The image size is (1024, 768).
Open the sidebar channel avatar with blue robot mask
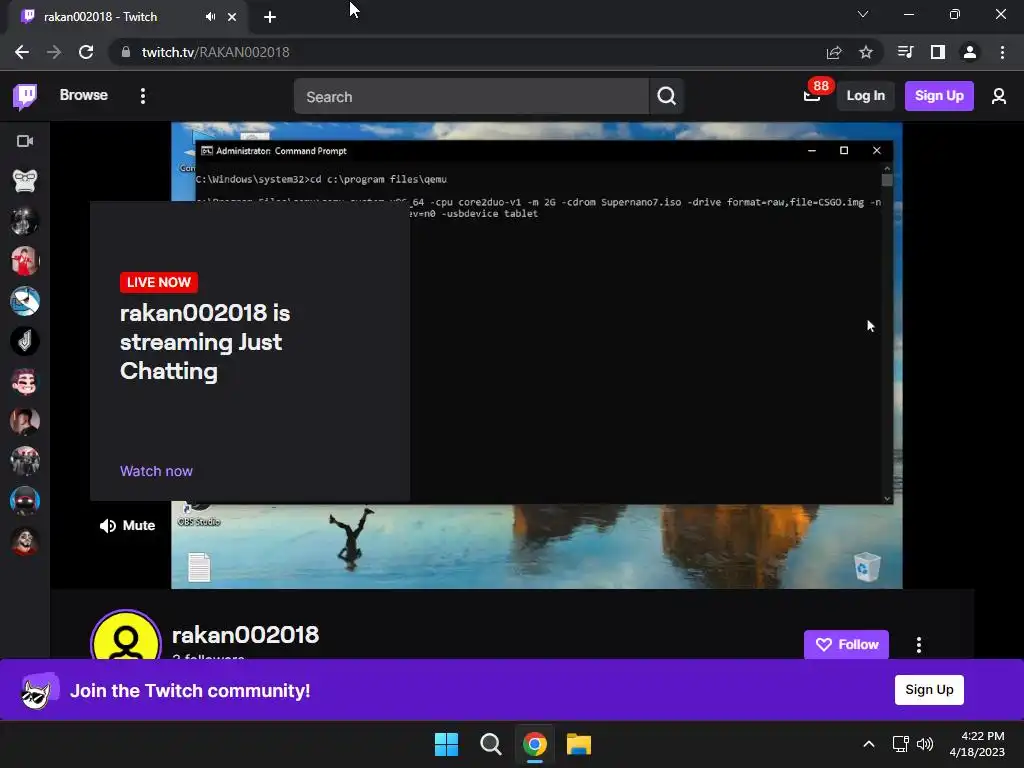[25, 501]
